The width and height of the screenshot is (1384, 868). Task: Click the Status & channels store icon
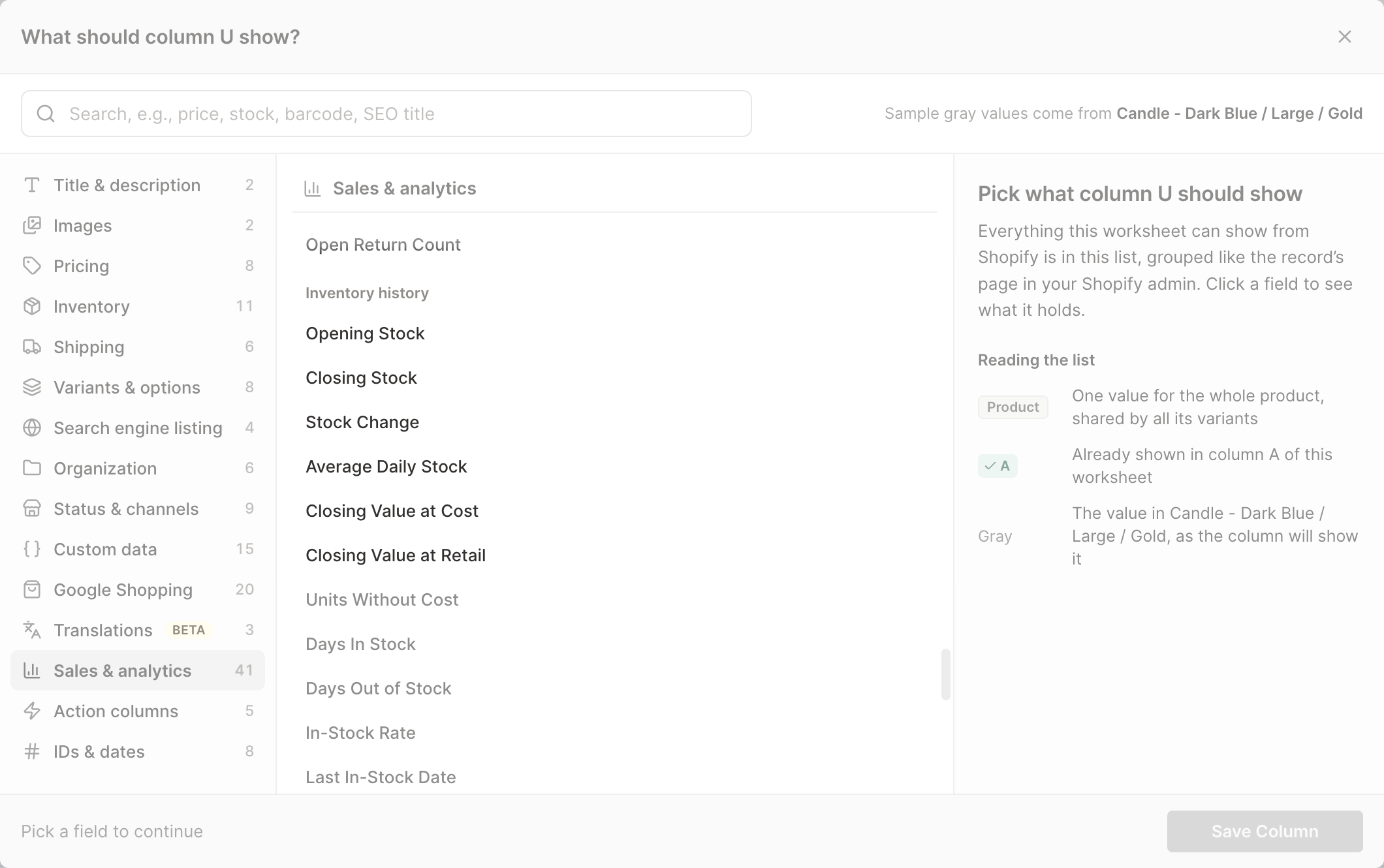(x=32, y=509)
